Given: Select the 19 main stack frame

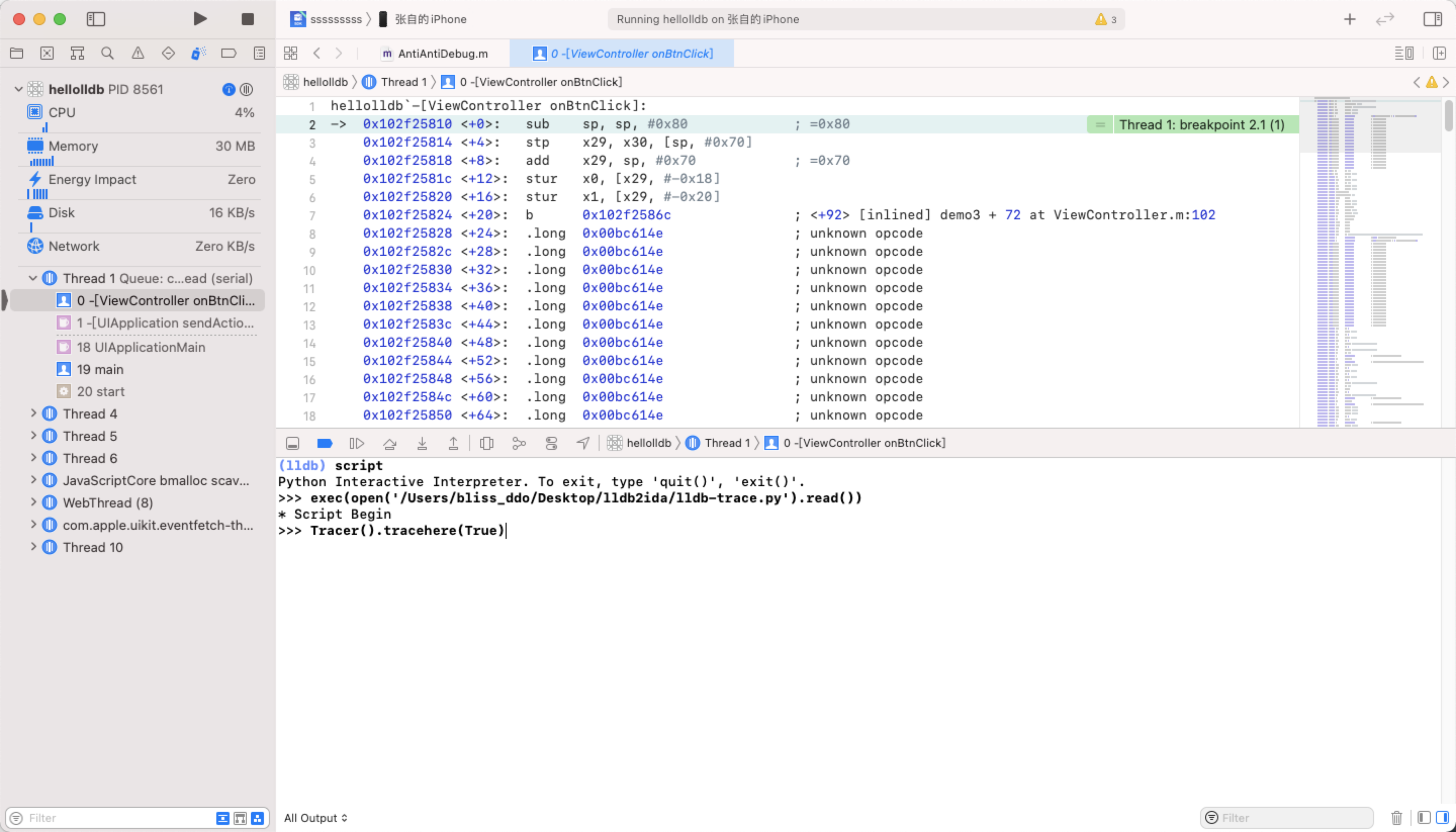Looking at the screenshot, I should coord(100,369).
